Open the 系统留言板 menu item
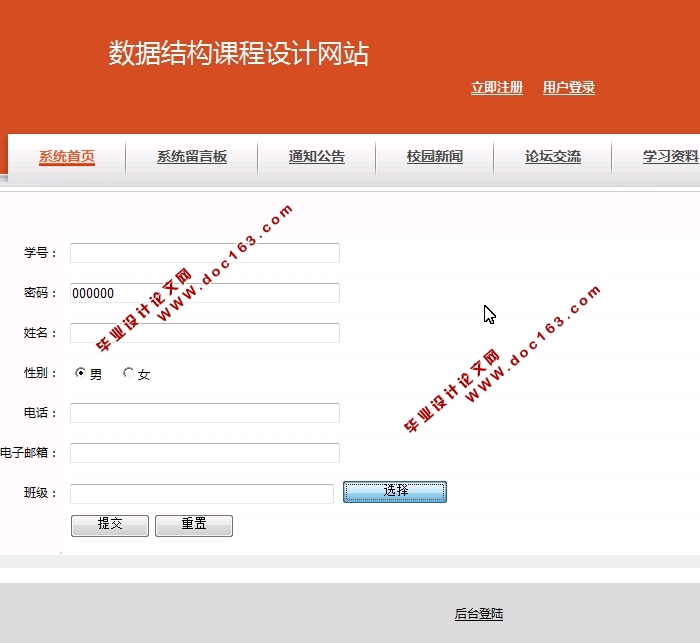 [x=192, y=157]
